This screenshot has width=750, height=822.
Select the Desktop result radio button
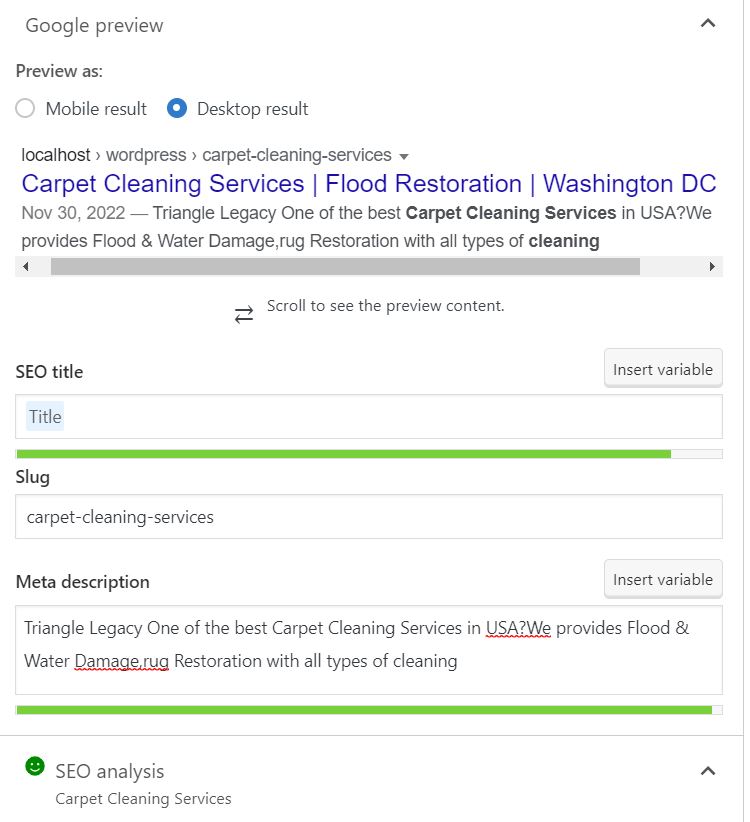(177, 109)
